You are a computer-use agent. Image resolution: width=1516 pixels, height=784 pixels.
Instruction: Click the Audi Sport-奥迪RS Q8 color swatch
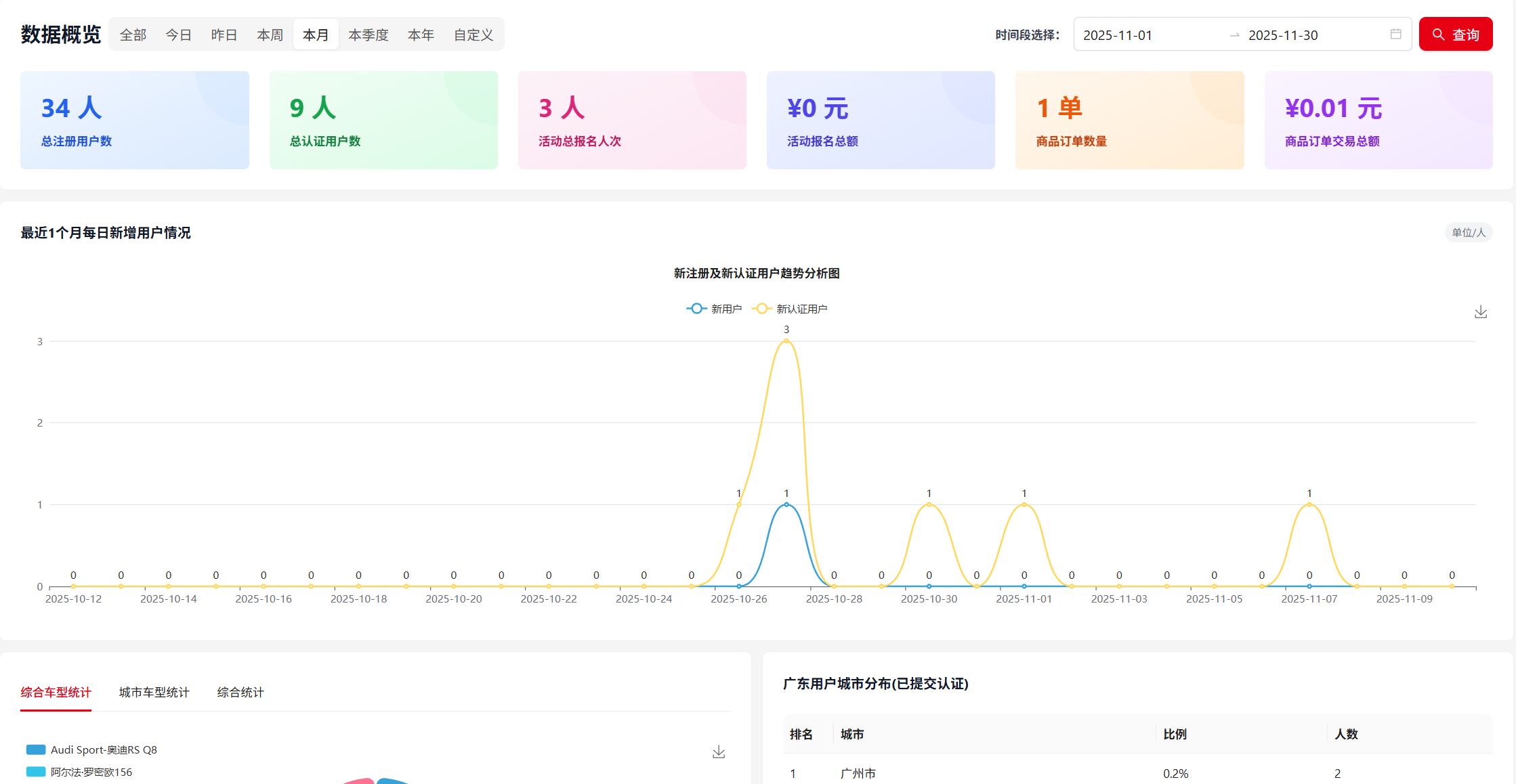pos(35,749)
